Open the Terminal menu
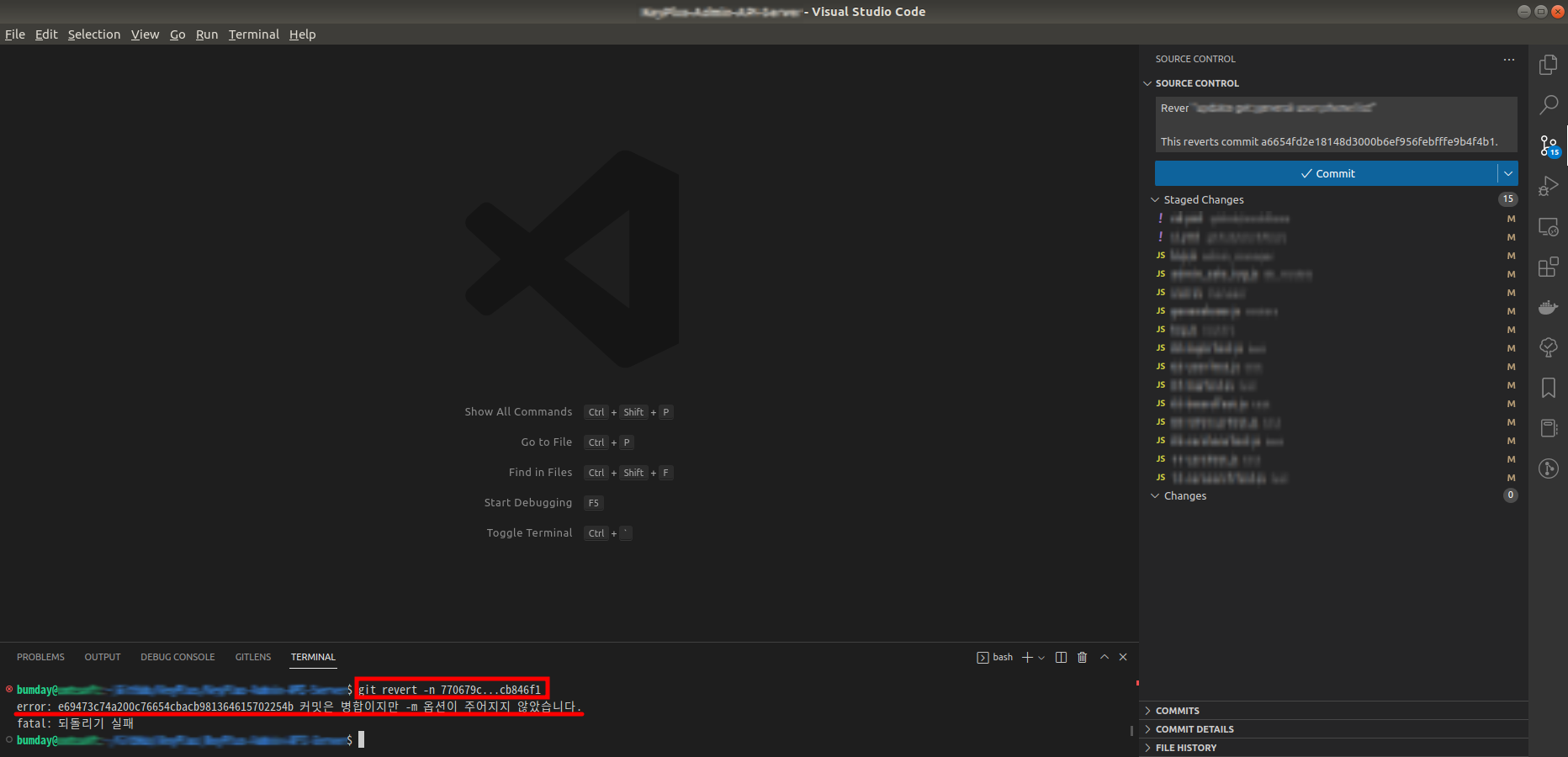 tap(253, 34)
